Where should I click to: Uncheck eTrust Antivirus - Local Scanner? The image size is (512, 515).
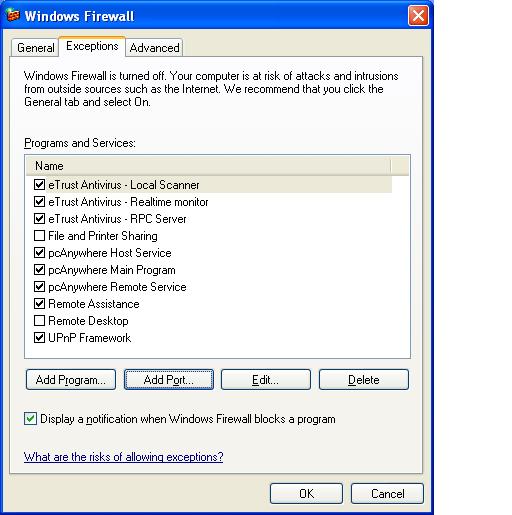[39, 184]
